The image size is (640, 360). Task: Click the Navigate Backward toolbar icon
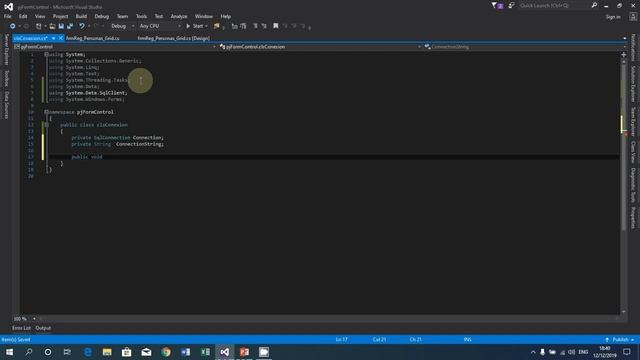click(13, 26)
